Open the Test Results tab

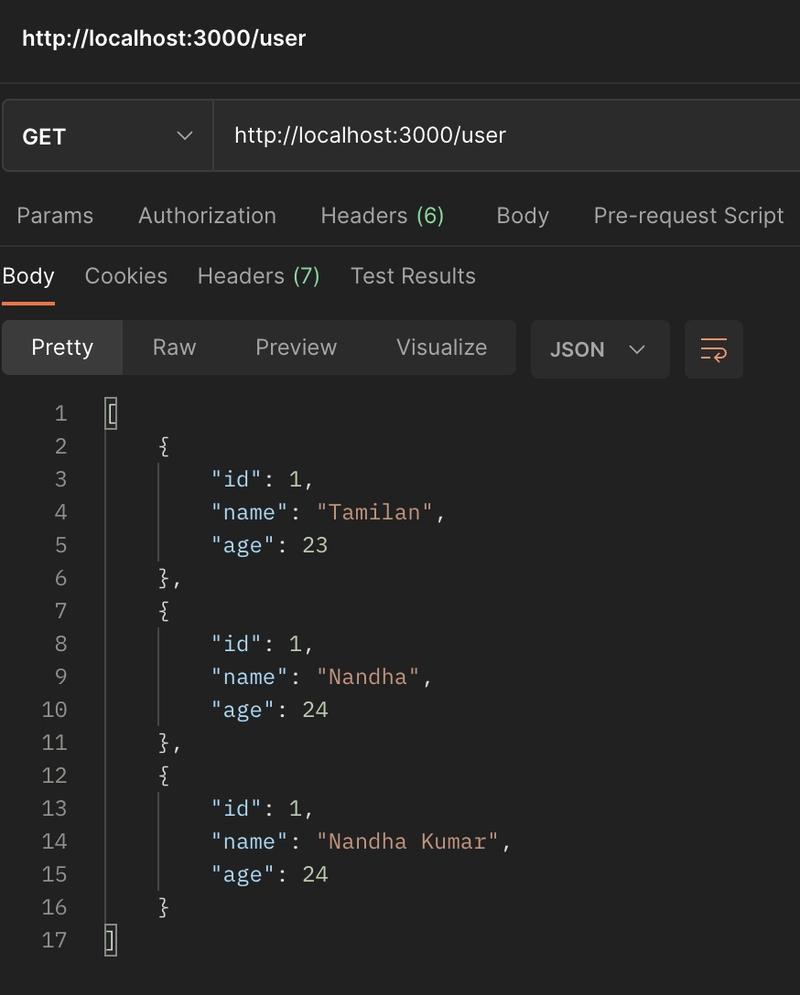pyautogui.click(x=413, y=276)
